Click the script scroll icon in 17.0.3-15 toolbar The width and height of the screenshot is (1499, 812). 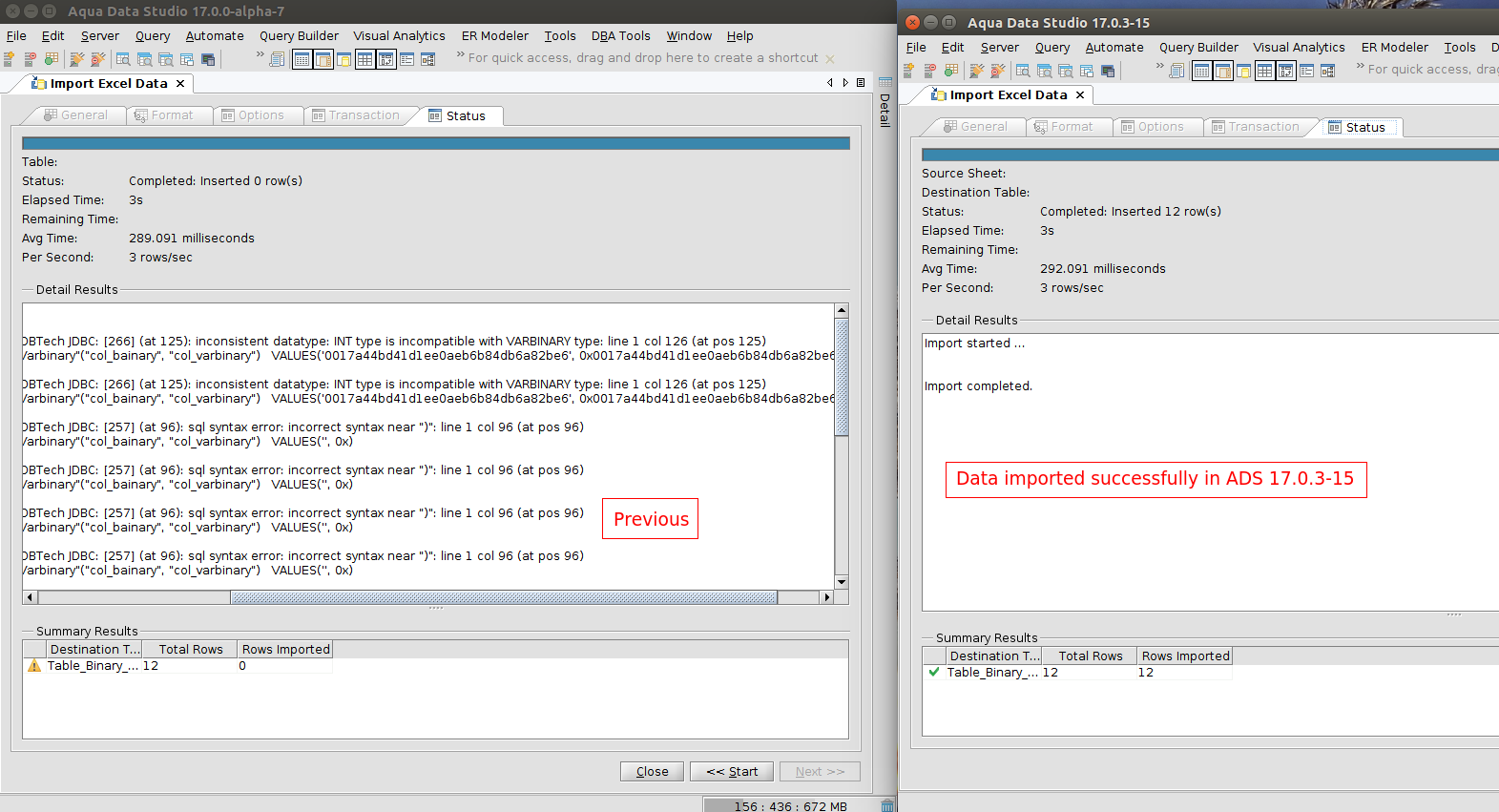point(1176,71)
